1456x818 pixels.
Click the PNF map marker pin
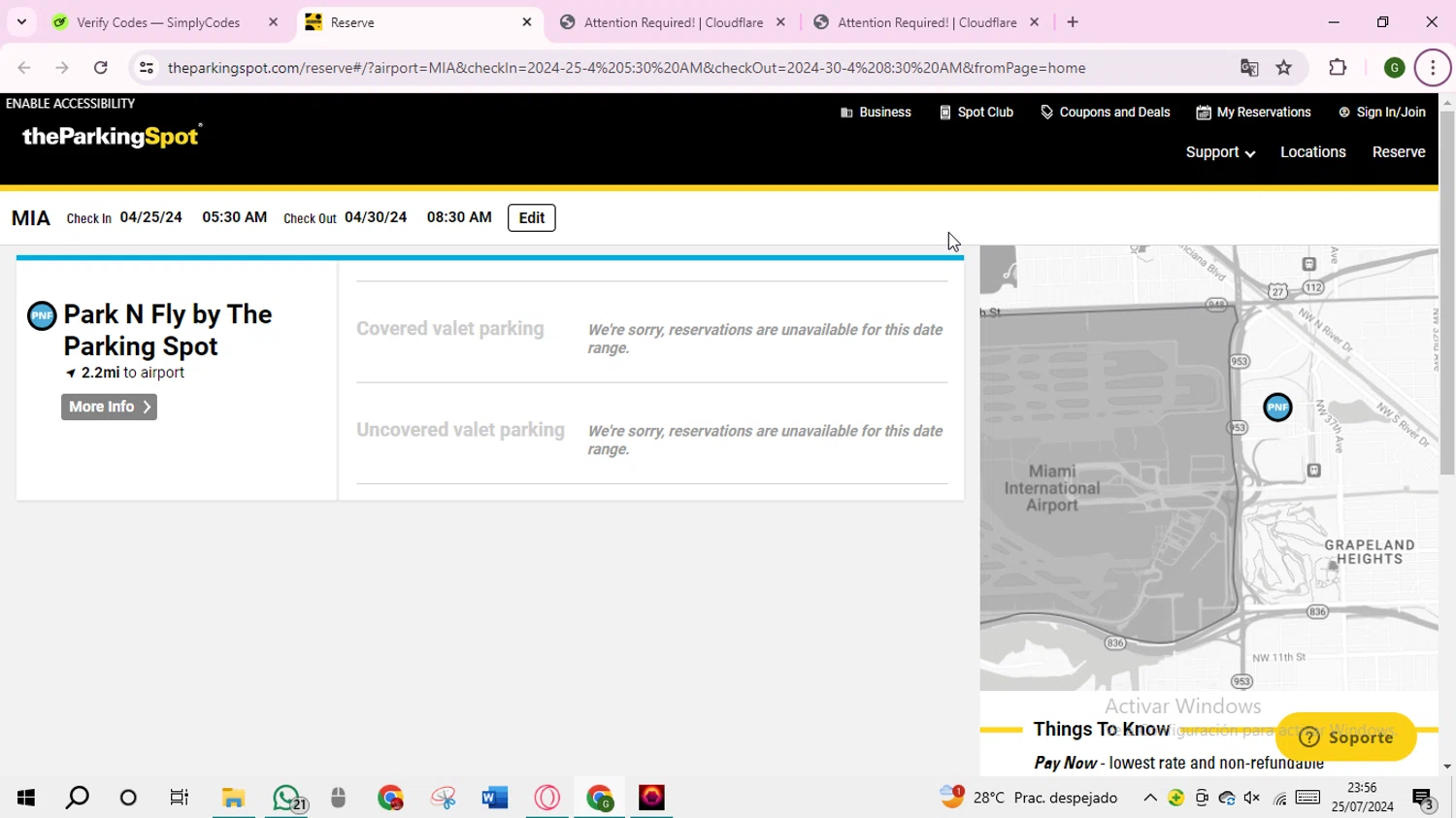(x=1277, y=408)
